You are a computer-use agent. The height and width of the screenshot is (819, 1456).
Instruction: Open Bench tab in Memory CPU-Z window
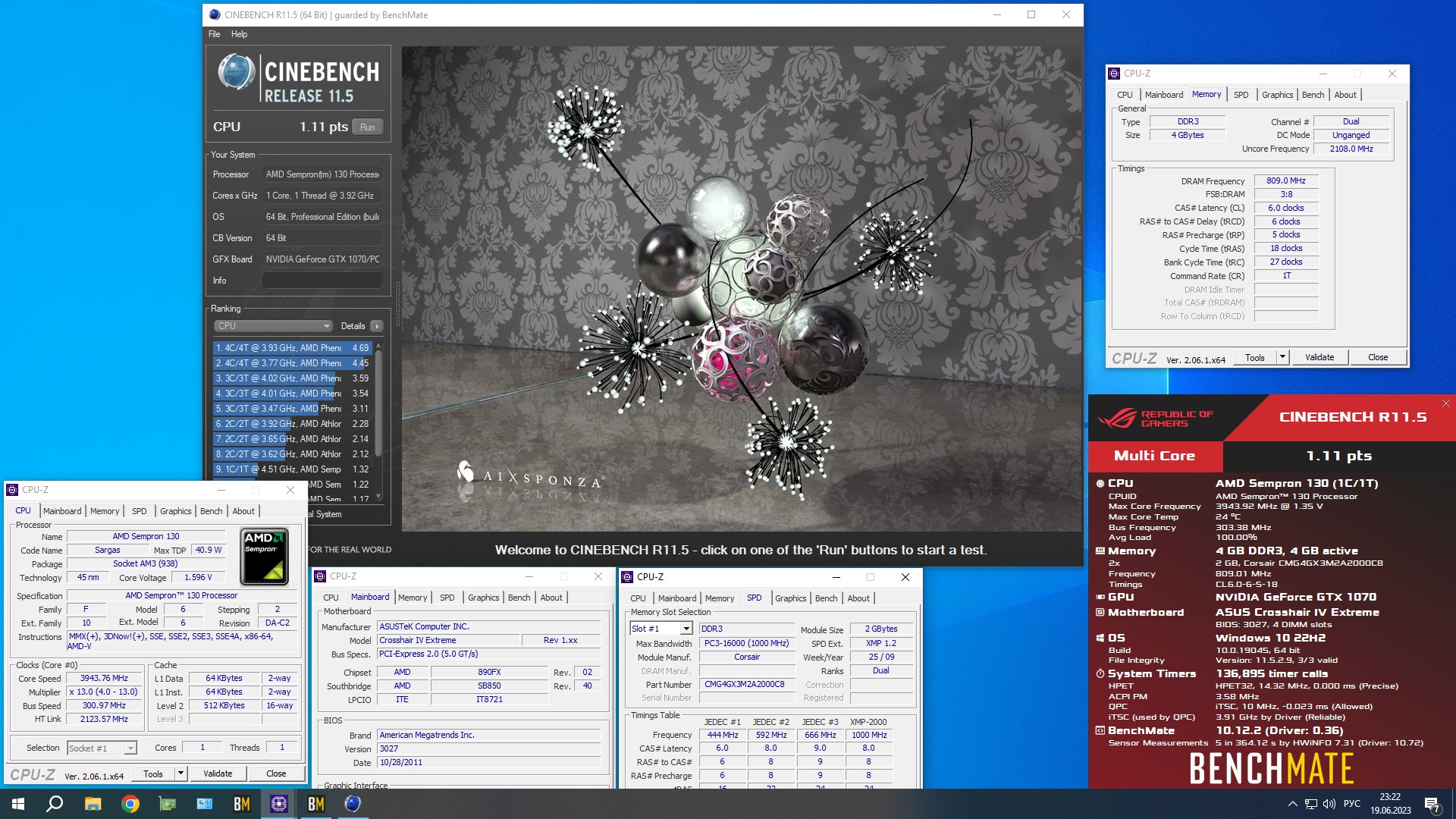1313,95
